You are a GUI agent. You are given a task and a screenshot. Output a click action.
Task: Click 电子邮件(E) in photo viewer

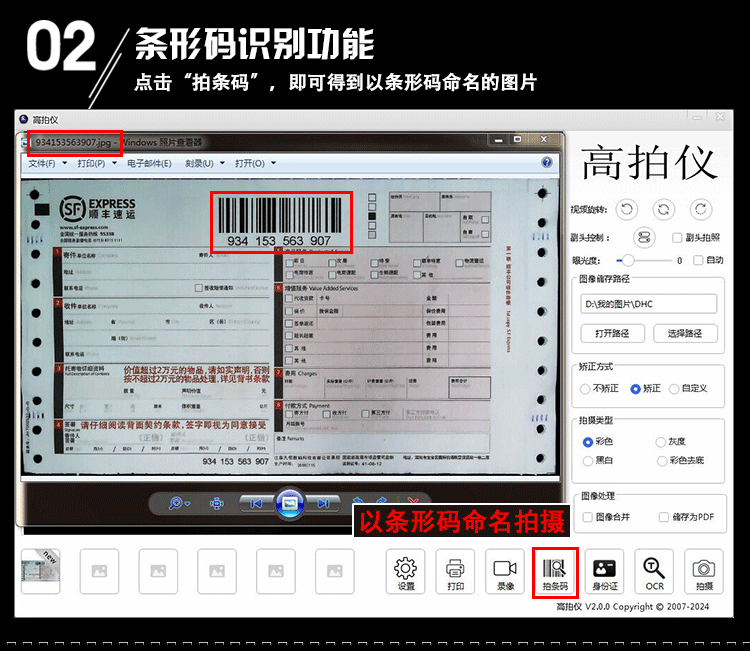point(149,163)
